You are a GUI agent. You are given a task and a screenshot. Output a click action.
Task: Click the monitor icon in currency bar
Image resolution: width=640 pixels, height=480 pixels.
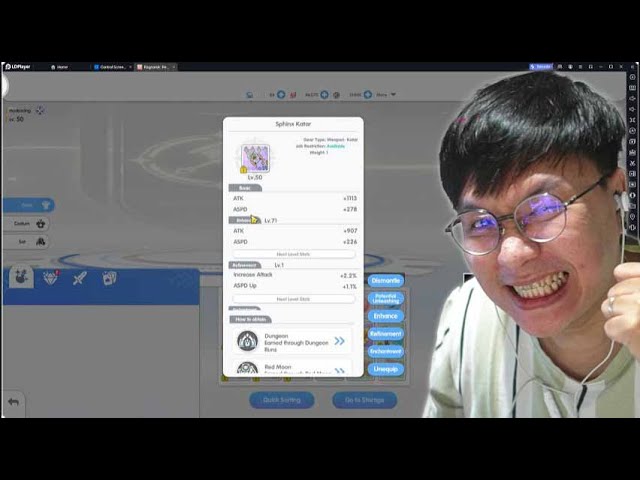coord(250,95)
